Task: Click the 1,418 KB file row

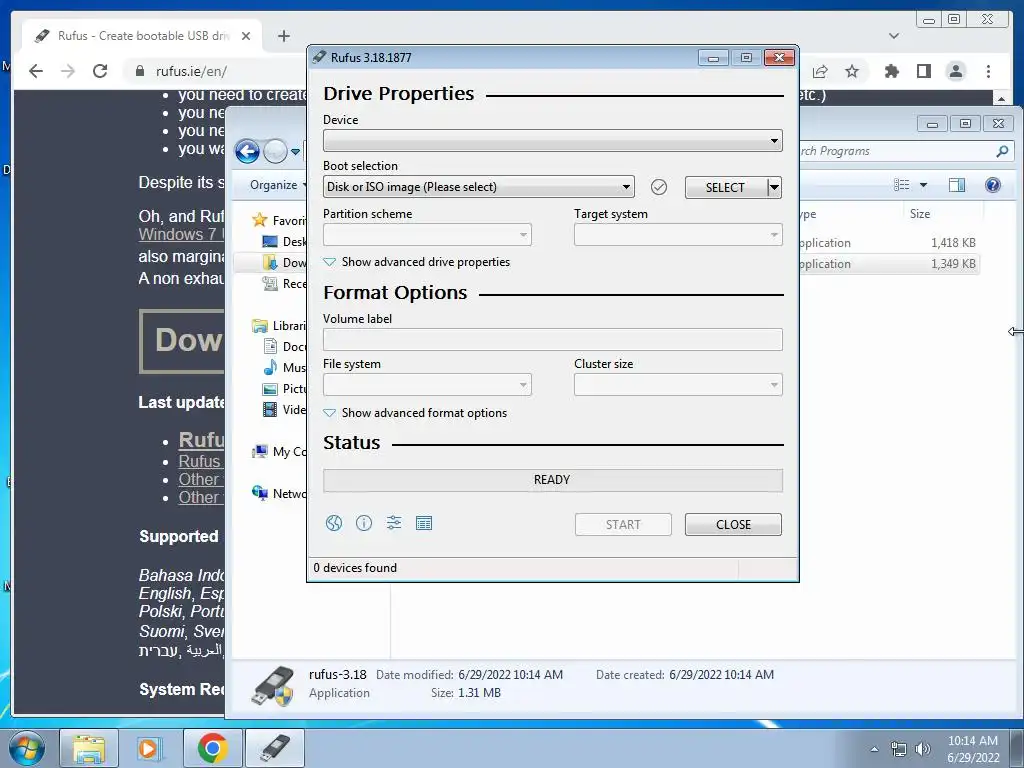Action: (x=889, y=242)
